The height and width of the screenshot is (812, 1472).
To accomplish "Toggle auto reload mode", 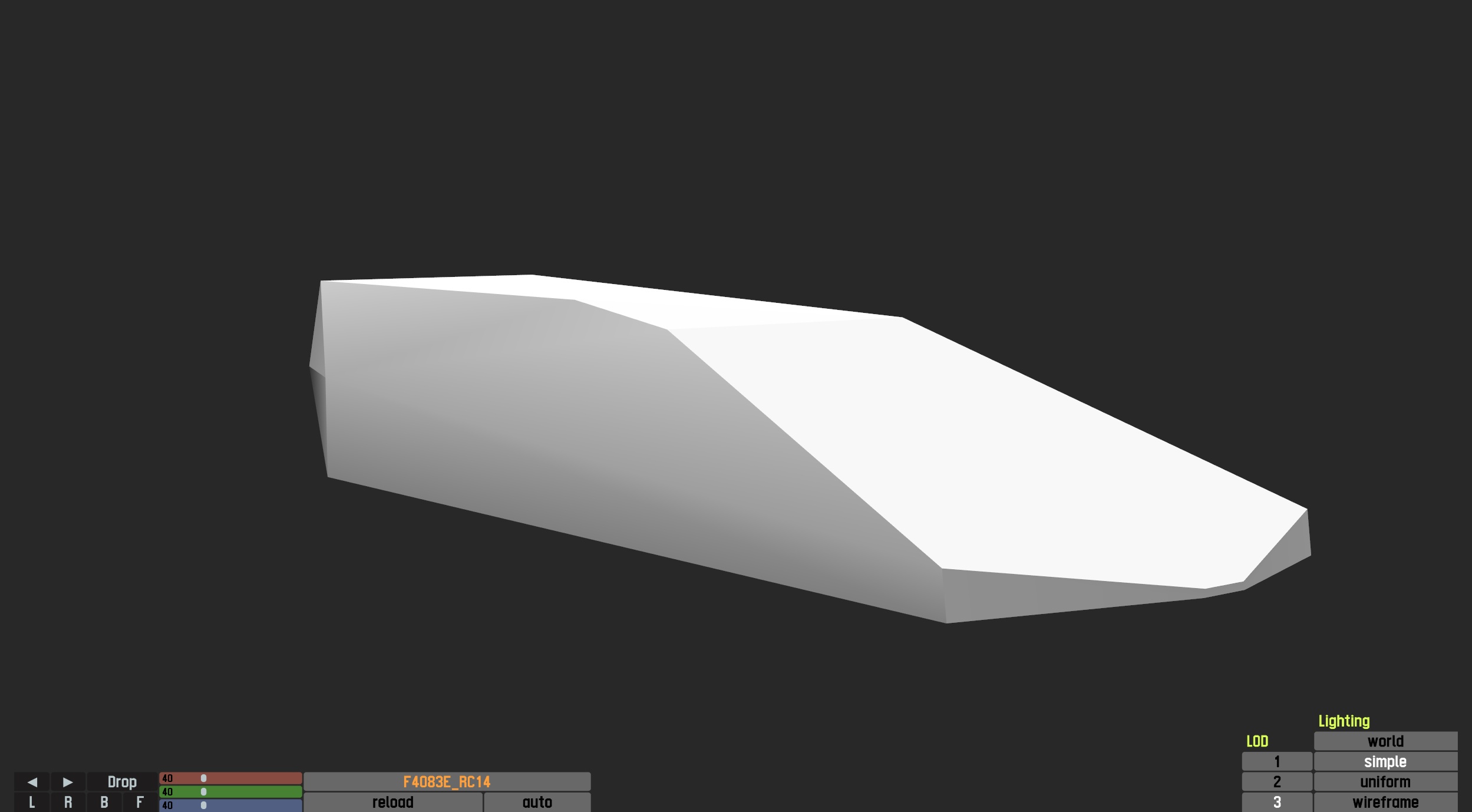I will pyautogui.click(x=537, y=802).
